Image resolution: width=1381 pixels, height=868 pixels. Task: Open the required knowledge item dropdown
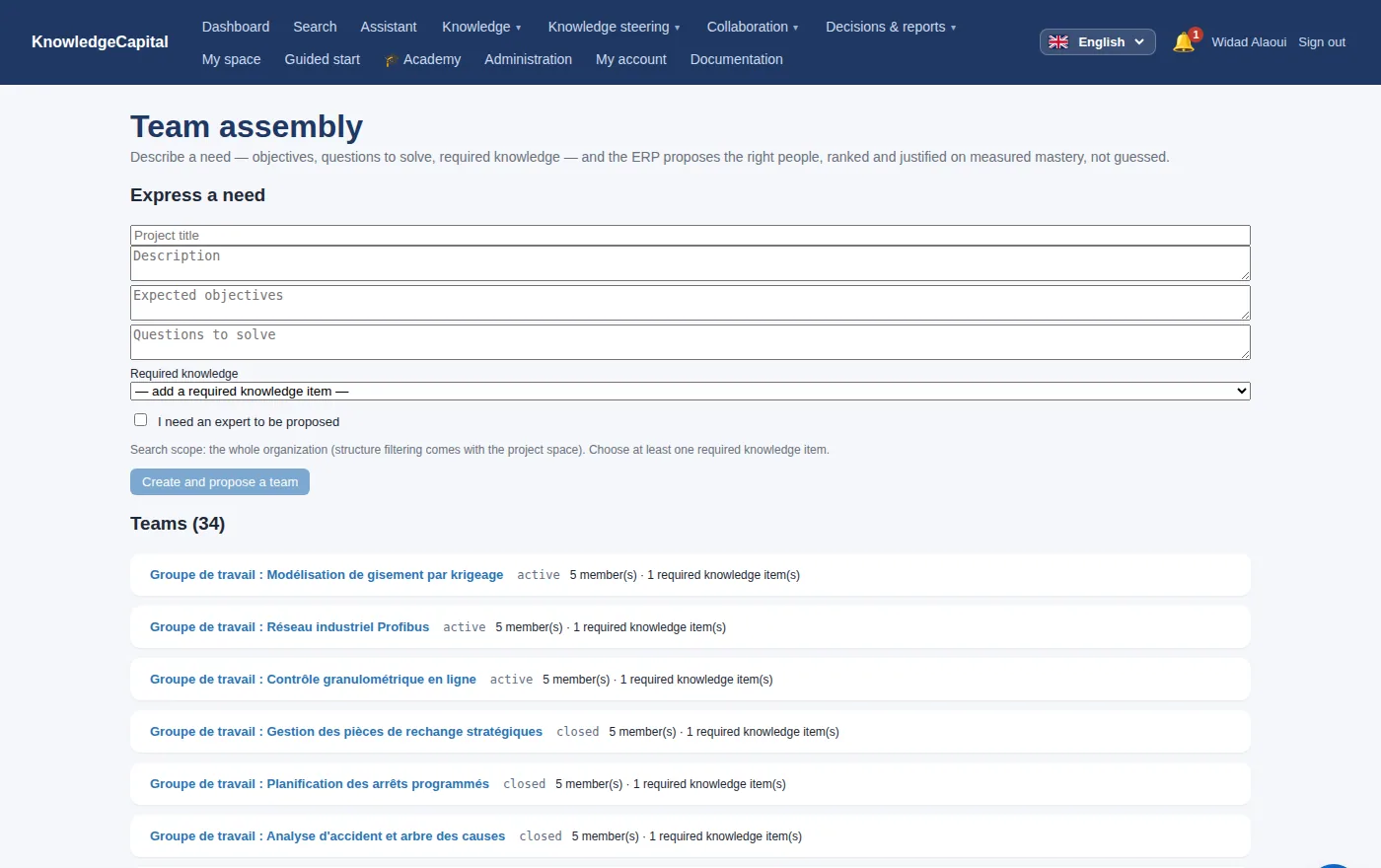tap(690, 391)
